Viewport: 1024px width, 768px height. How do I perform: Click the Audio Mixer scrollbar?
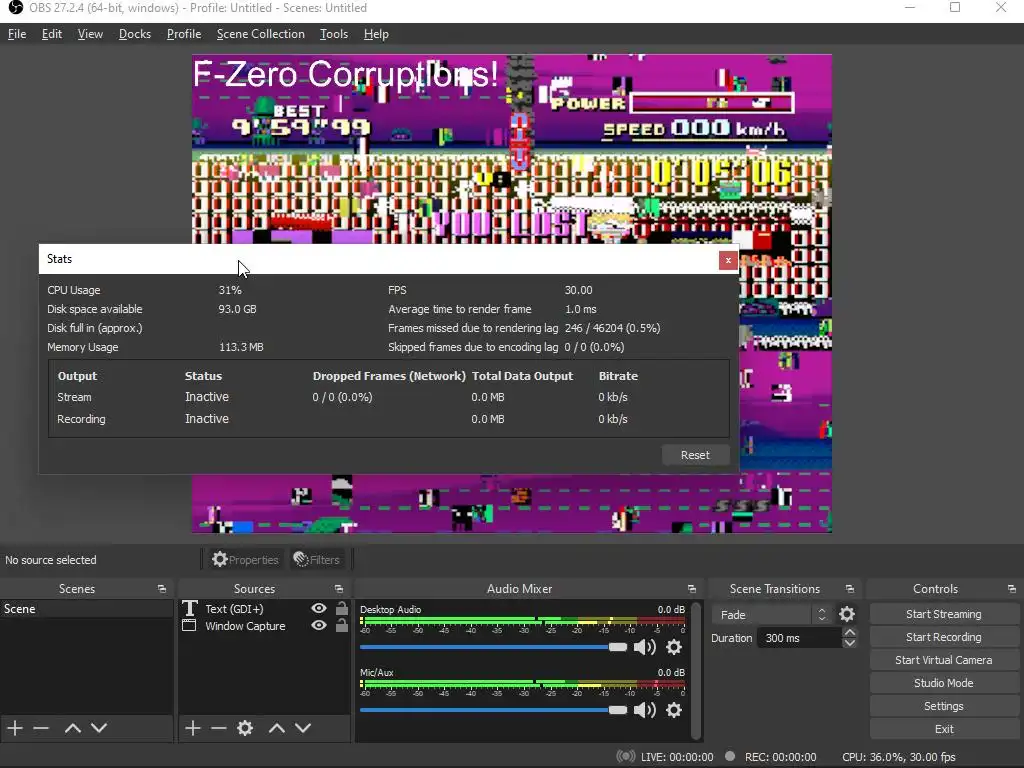pyautogui.click(x=696, y=670)
